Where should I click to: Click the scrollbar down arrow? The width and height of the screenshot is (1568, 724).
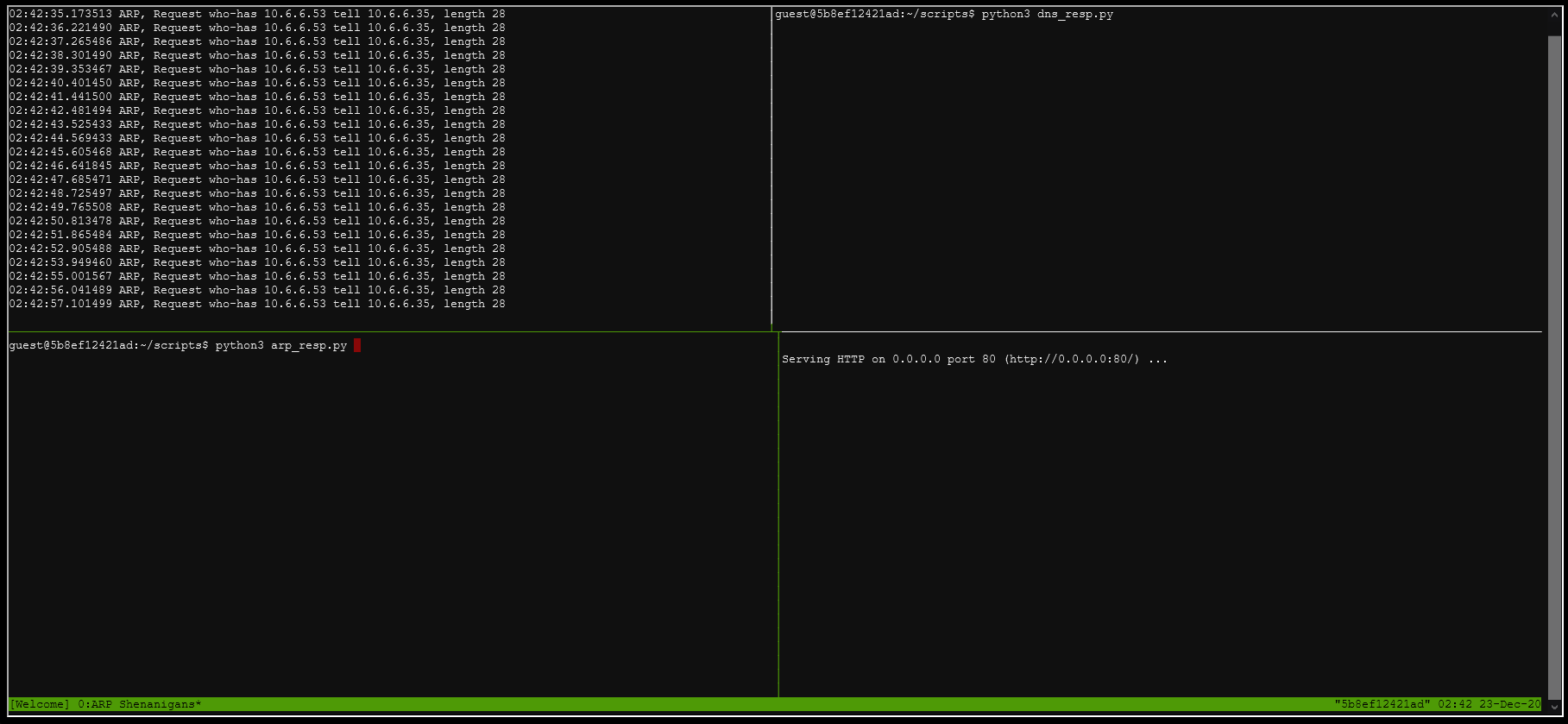point(1553,704)
